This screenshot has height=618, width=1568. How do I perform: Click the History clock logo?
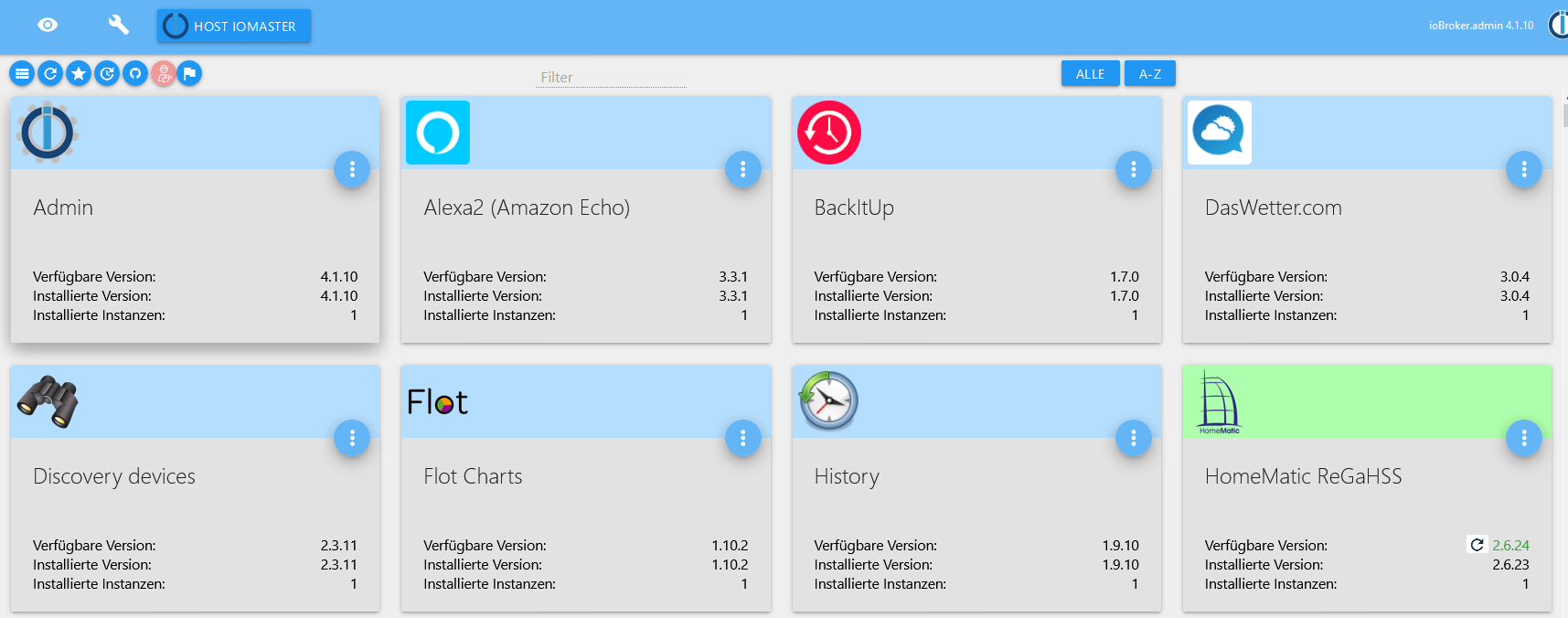click(x=829, y=401)
